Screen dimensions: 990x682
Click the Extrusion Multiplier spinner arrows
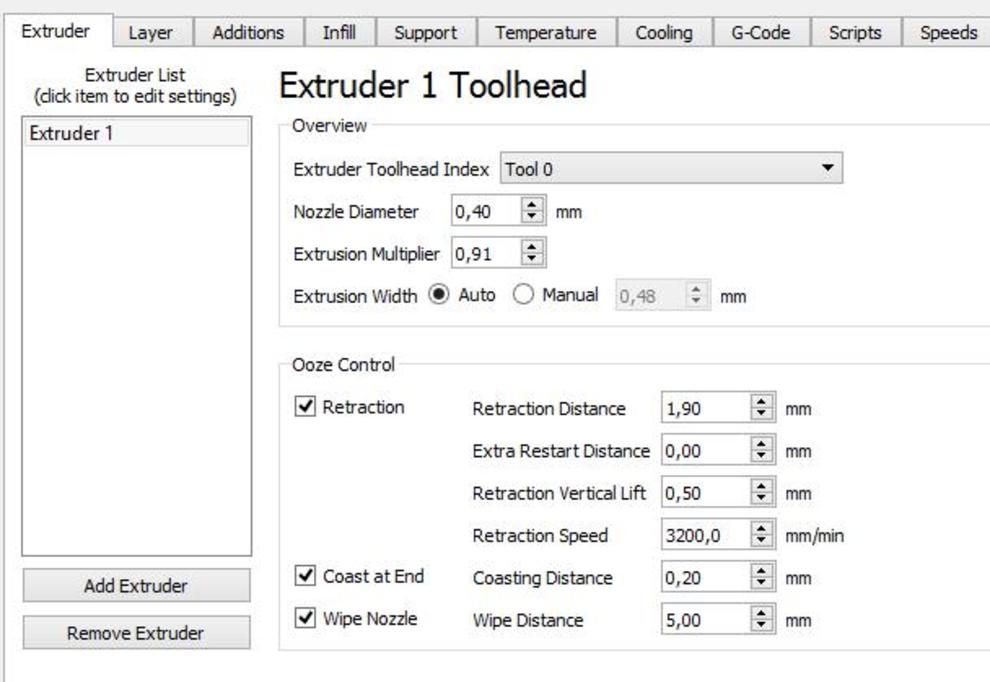pyautogui.click(x=532, y=254)
